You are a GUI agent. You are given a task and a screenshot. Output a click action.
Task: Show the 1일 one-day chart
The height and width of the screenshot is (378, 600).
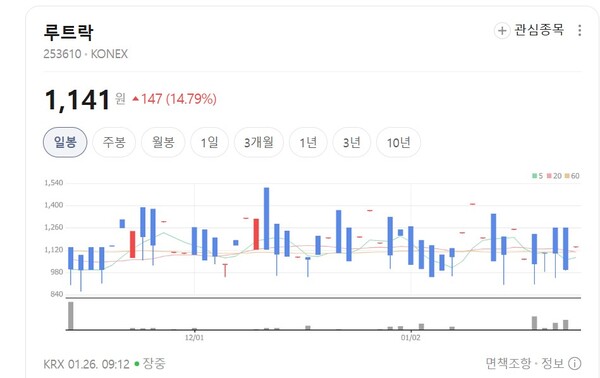tap(210, 142)
